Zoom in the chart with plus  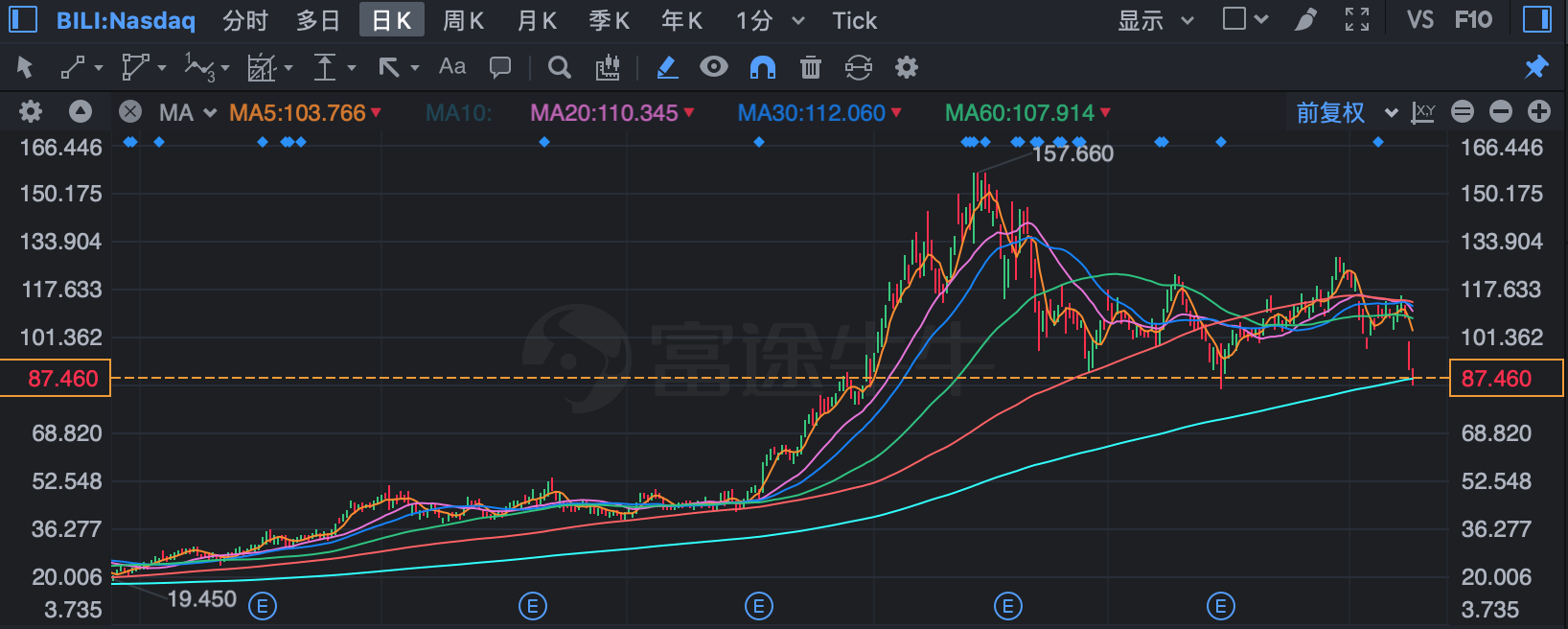[1539, 112]
